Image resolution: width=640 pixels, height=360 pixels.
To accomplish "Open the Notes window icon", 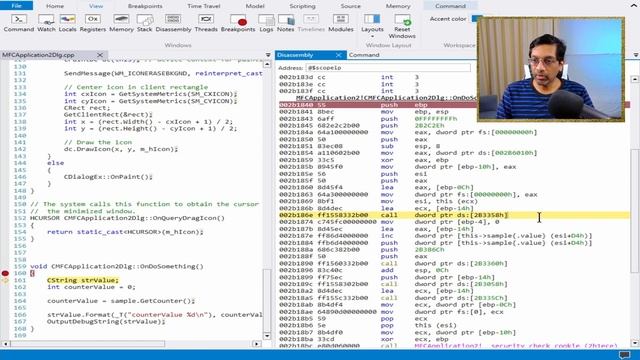I will 285,23.
